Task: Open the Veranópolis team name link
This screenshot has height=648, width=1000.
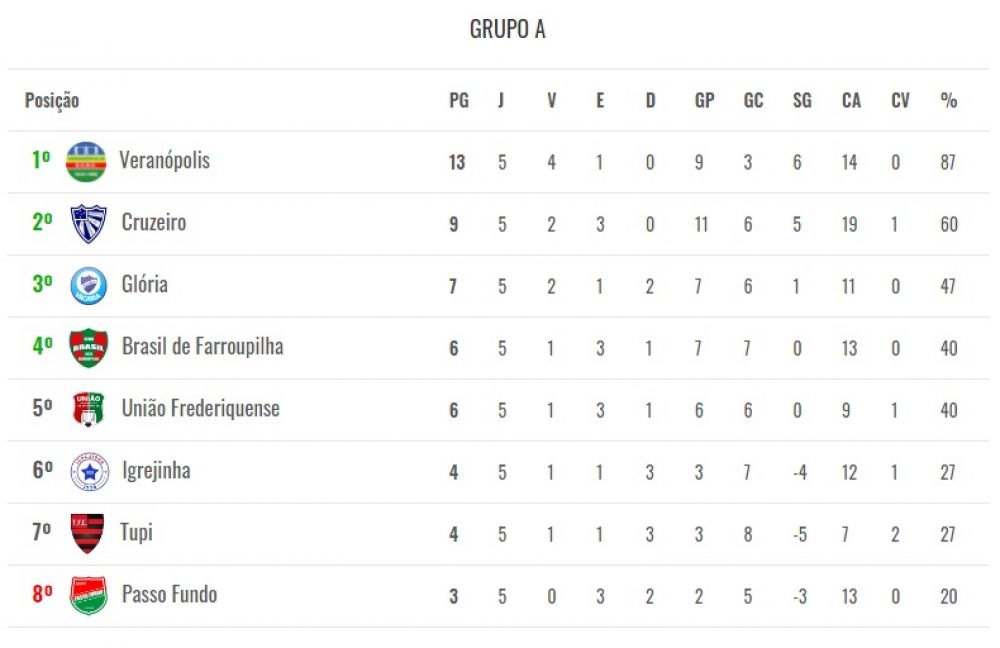Action: [165, 160]
